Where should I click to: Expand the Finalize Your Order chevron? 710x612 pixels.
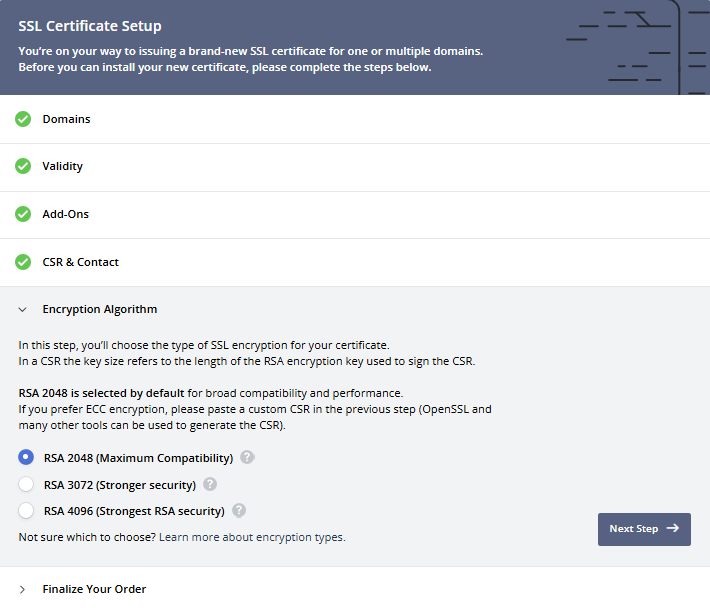(23, 589)
